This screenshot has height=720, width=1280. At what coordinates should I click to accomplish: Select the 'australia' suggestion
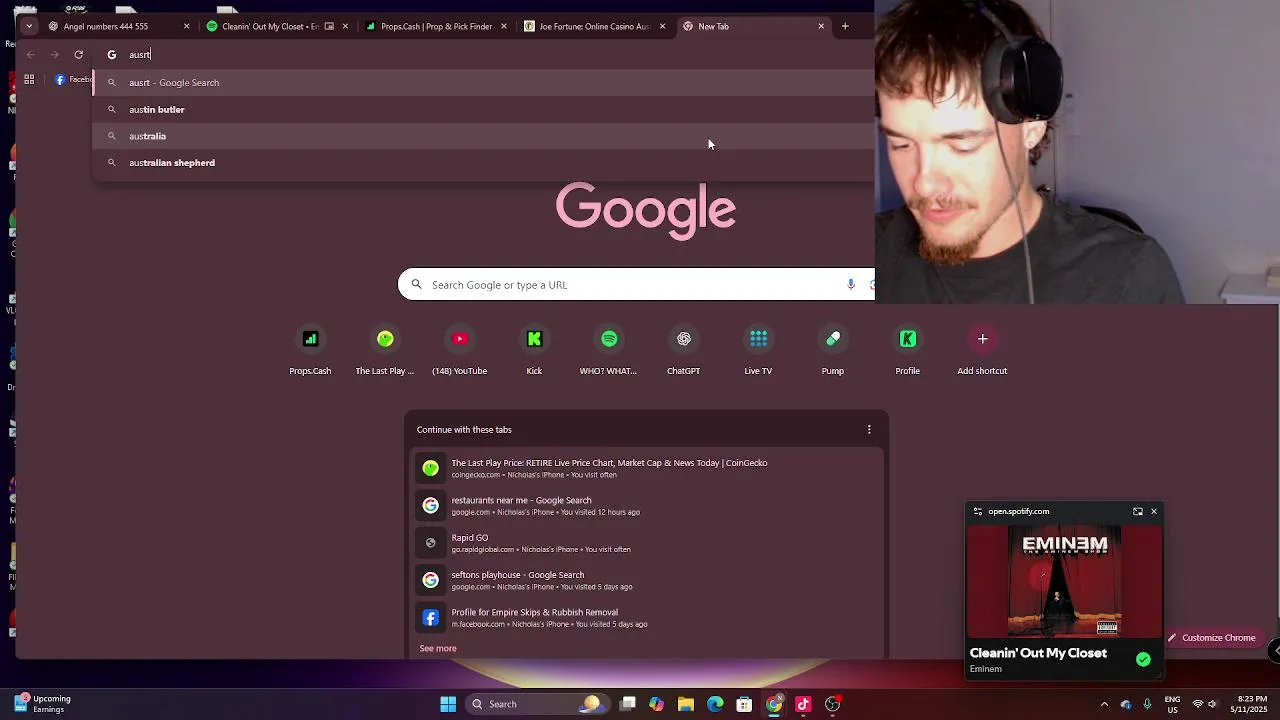(x=483, y=136)
